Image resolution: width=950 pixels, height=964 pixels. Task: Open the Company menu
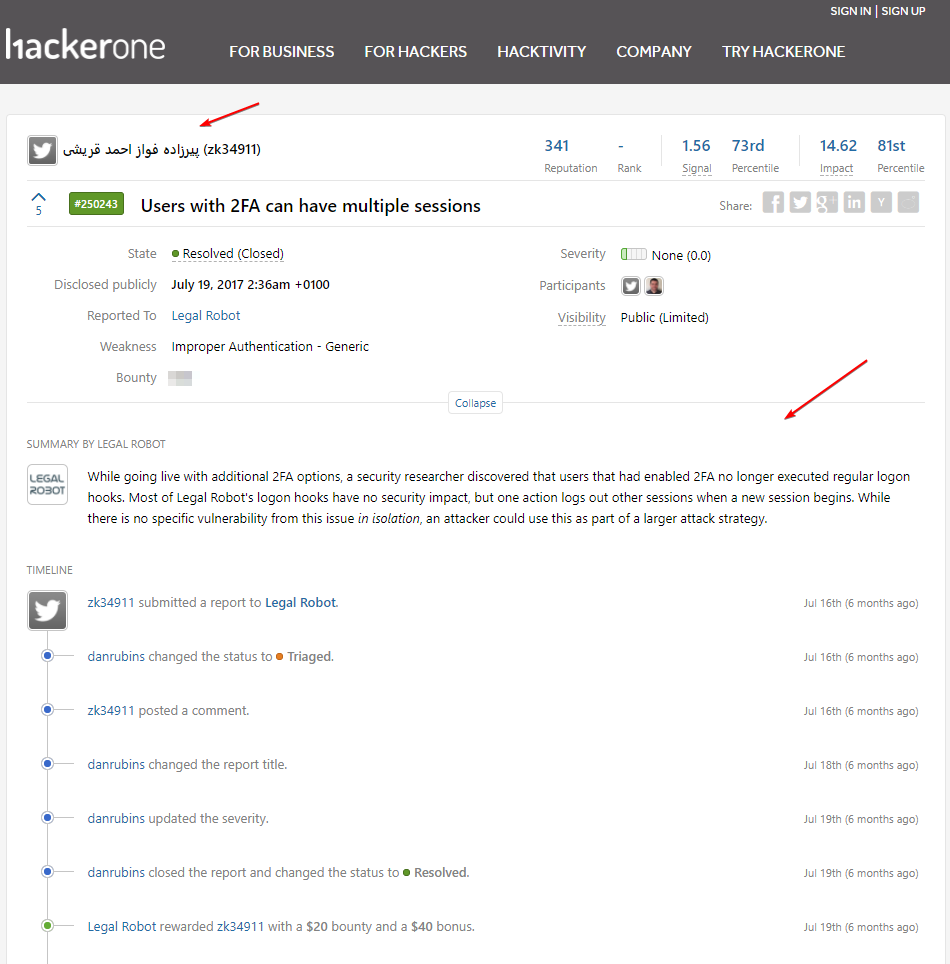[654, 52]
